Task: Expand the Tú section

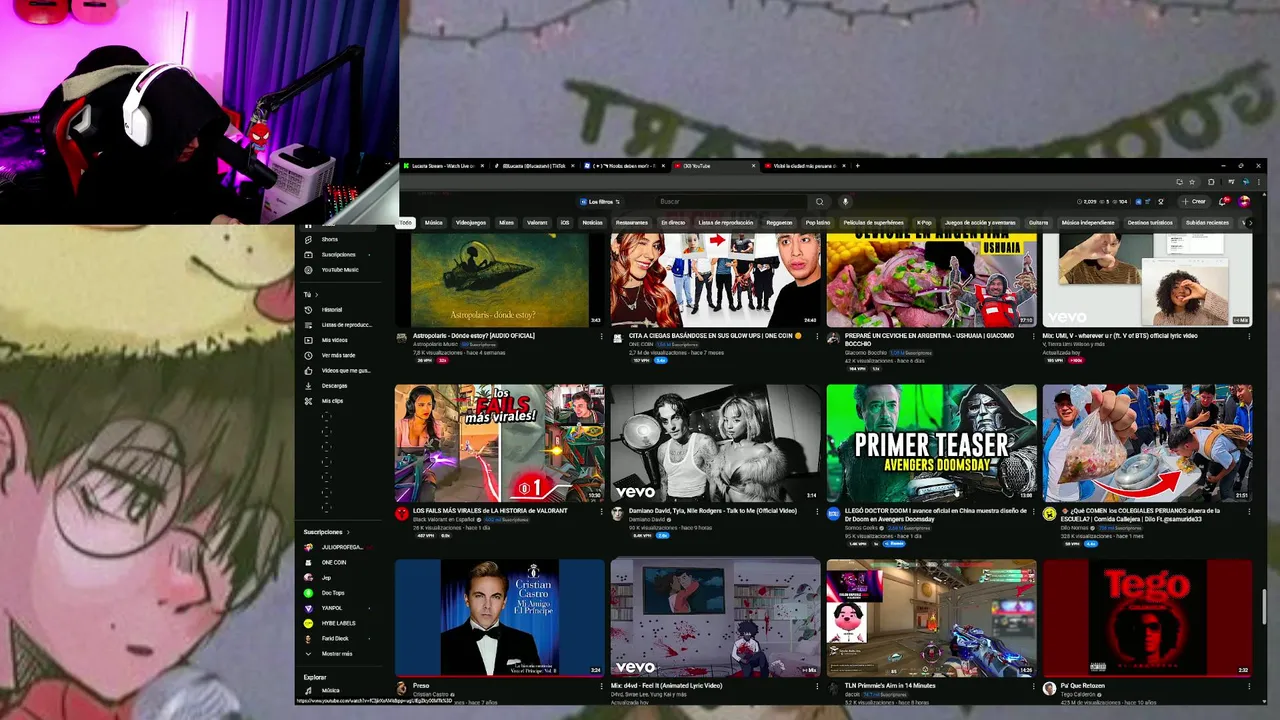Action: click(x=309, y=295)
